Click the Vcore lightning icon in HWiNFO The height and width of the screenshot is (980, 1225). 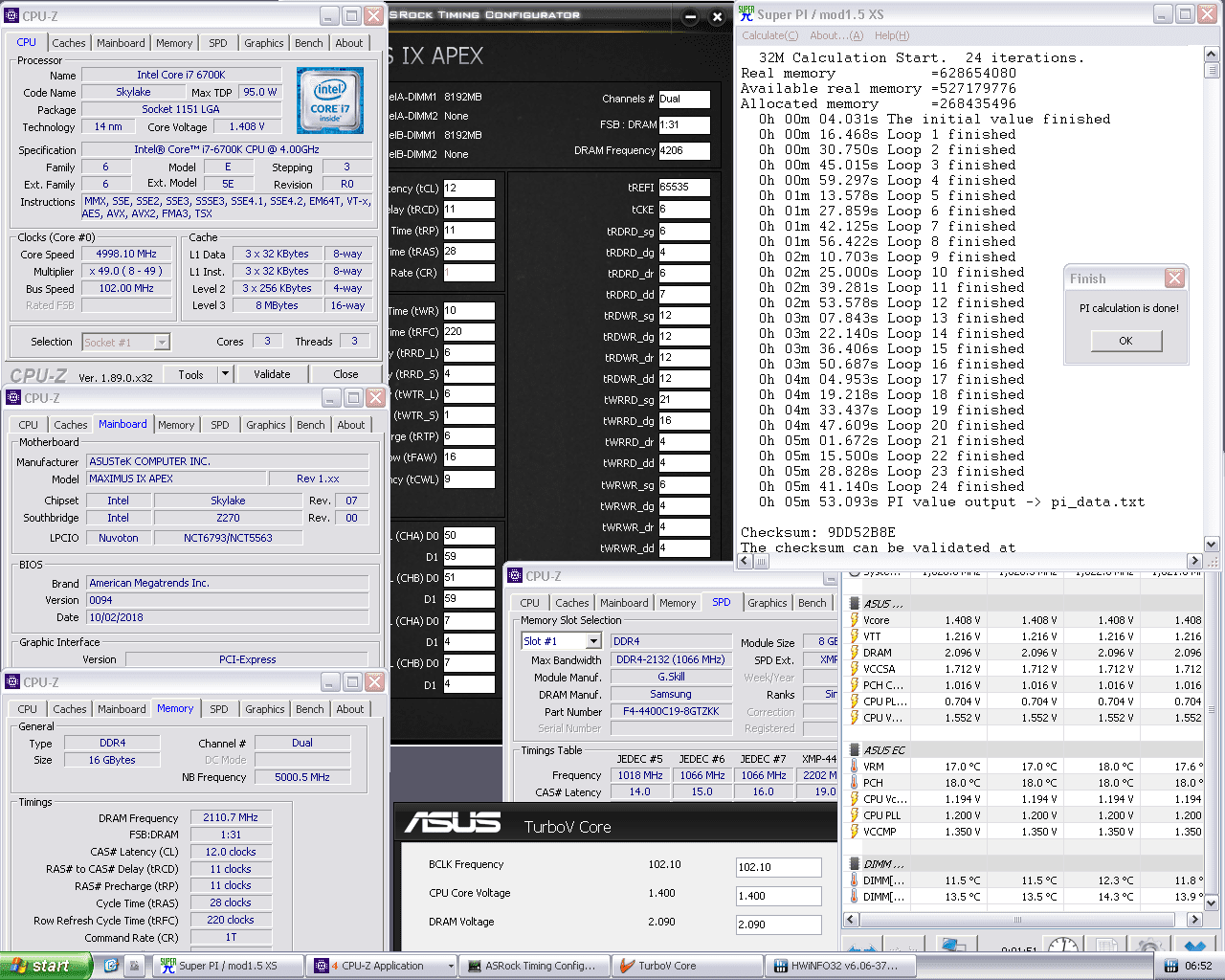pos(855,620)
